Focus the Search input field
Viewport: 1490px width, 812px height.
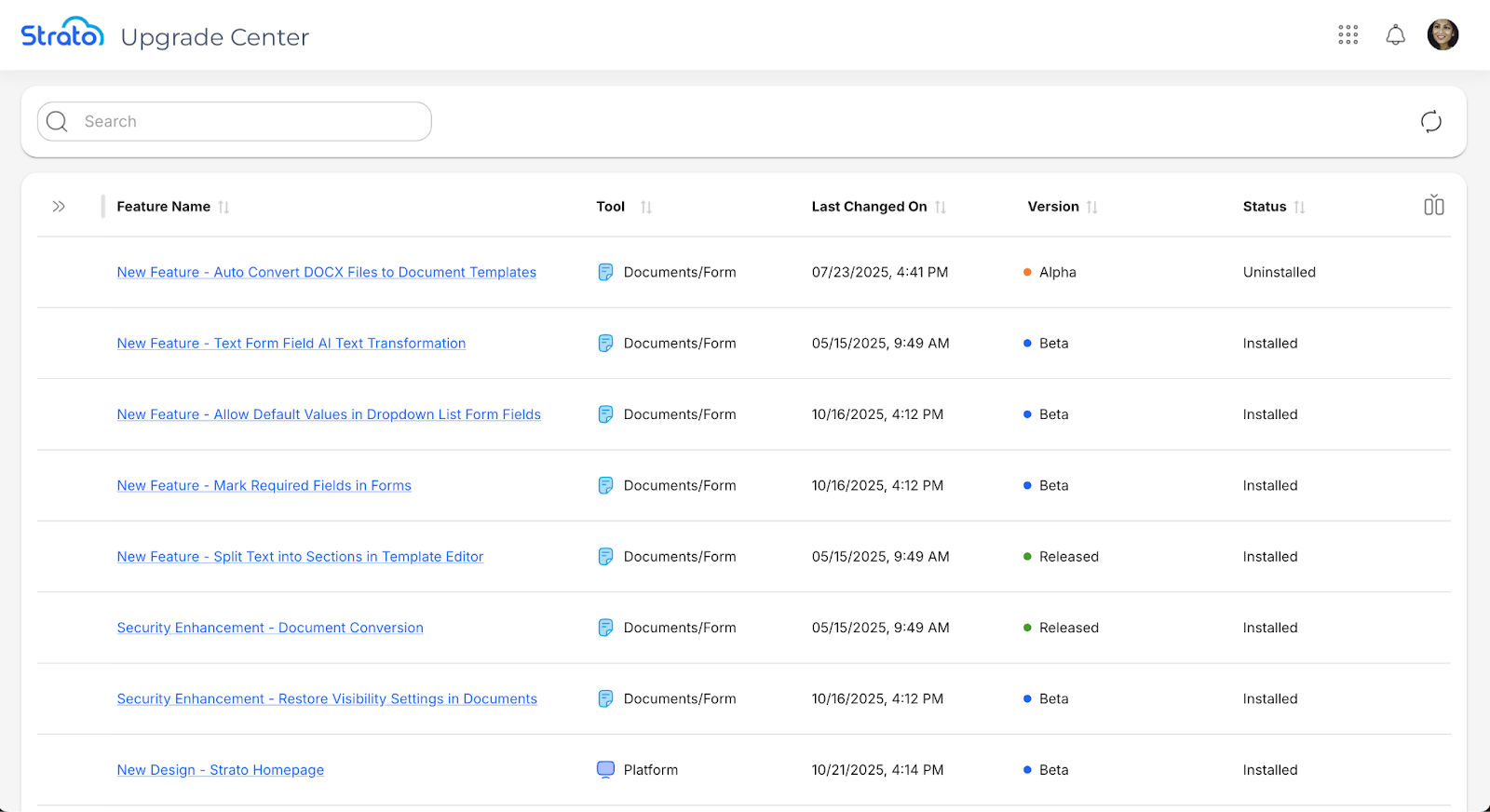click(251, 122)
